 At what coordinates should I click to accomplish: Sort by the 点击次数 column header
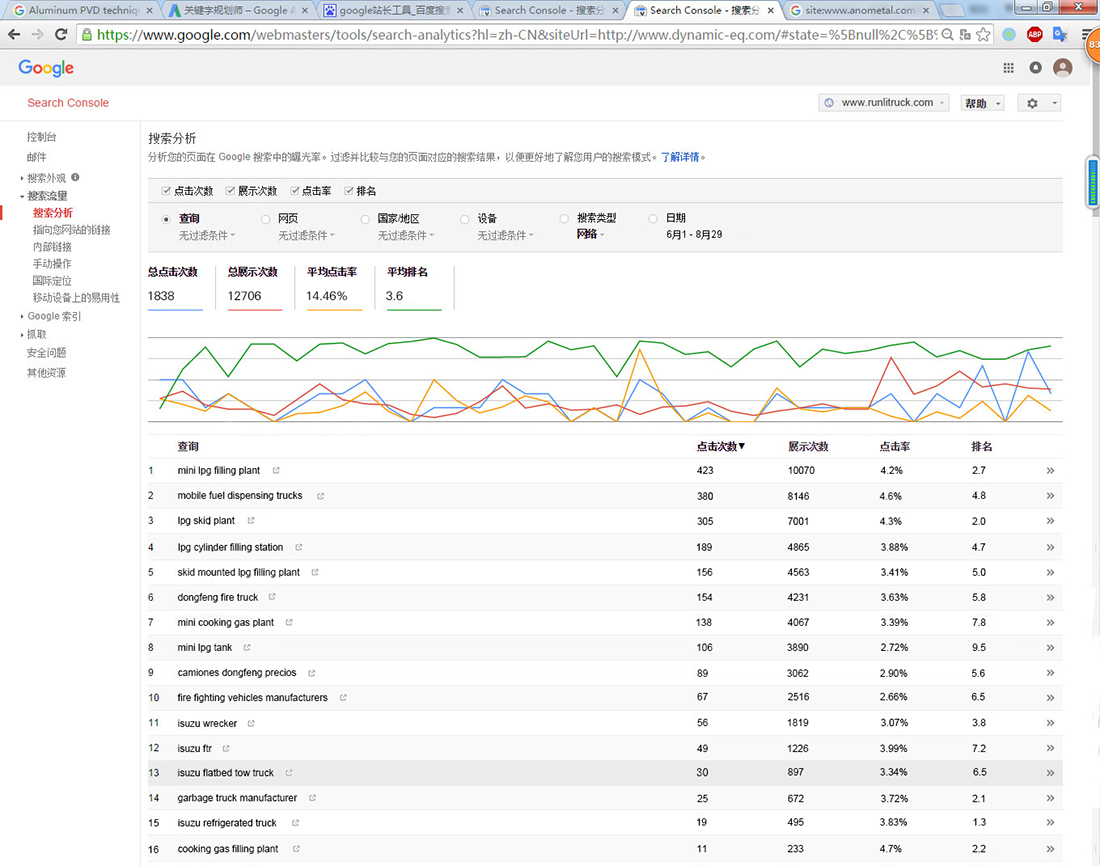coord(720,446)
